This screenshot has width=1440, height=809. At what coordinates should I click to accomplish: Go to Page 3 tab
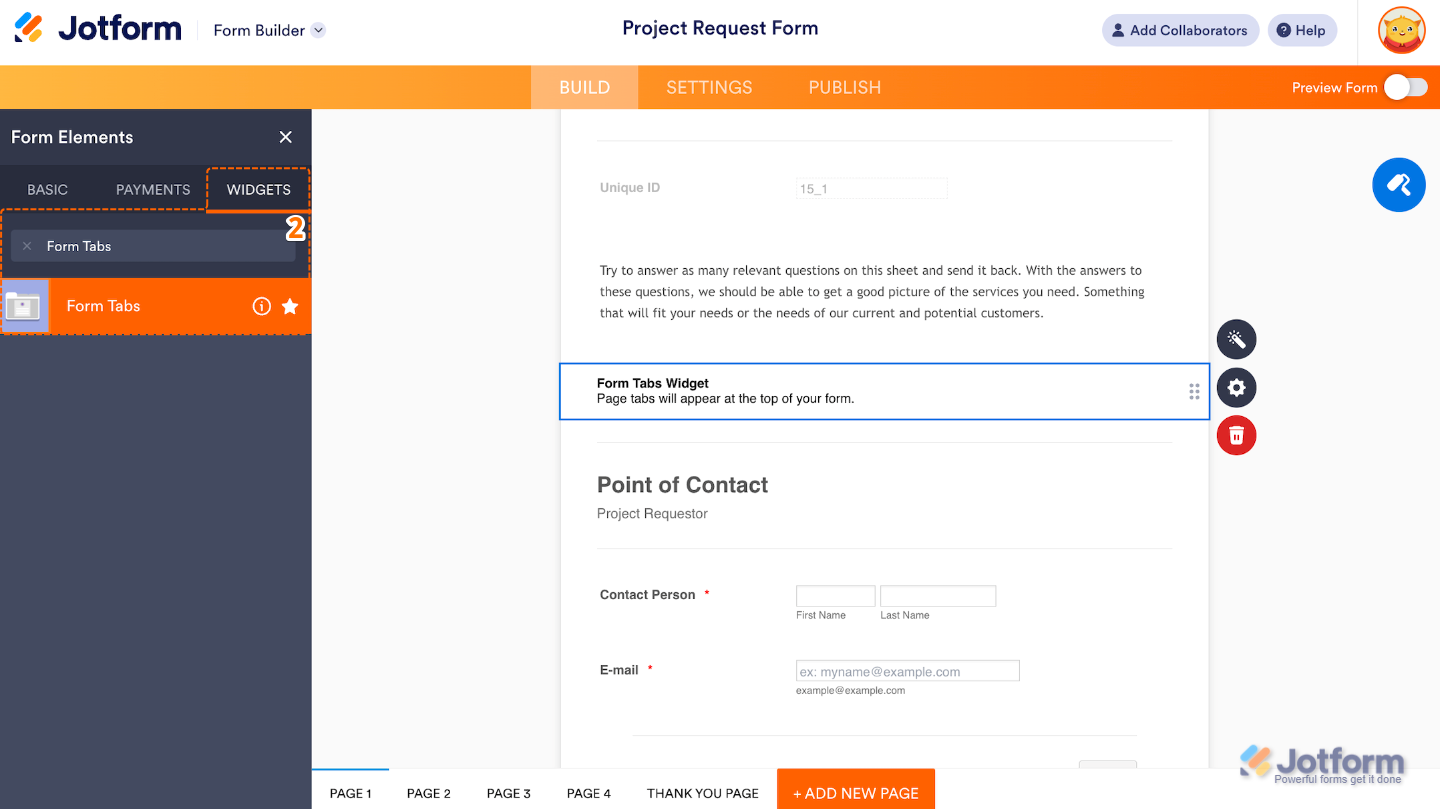(508, 793)
